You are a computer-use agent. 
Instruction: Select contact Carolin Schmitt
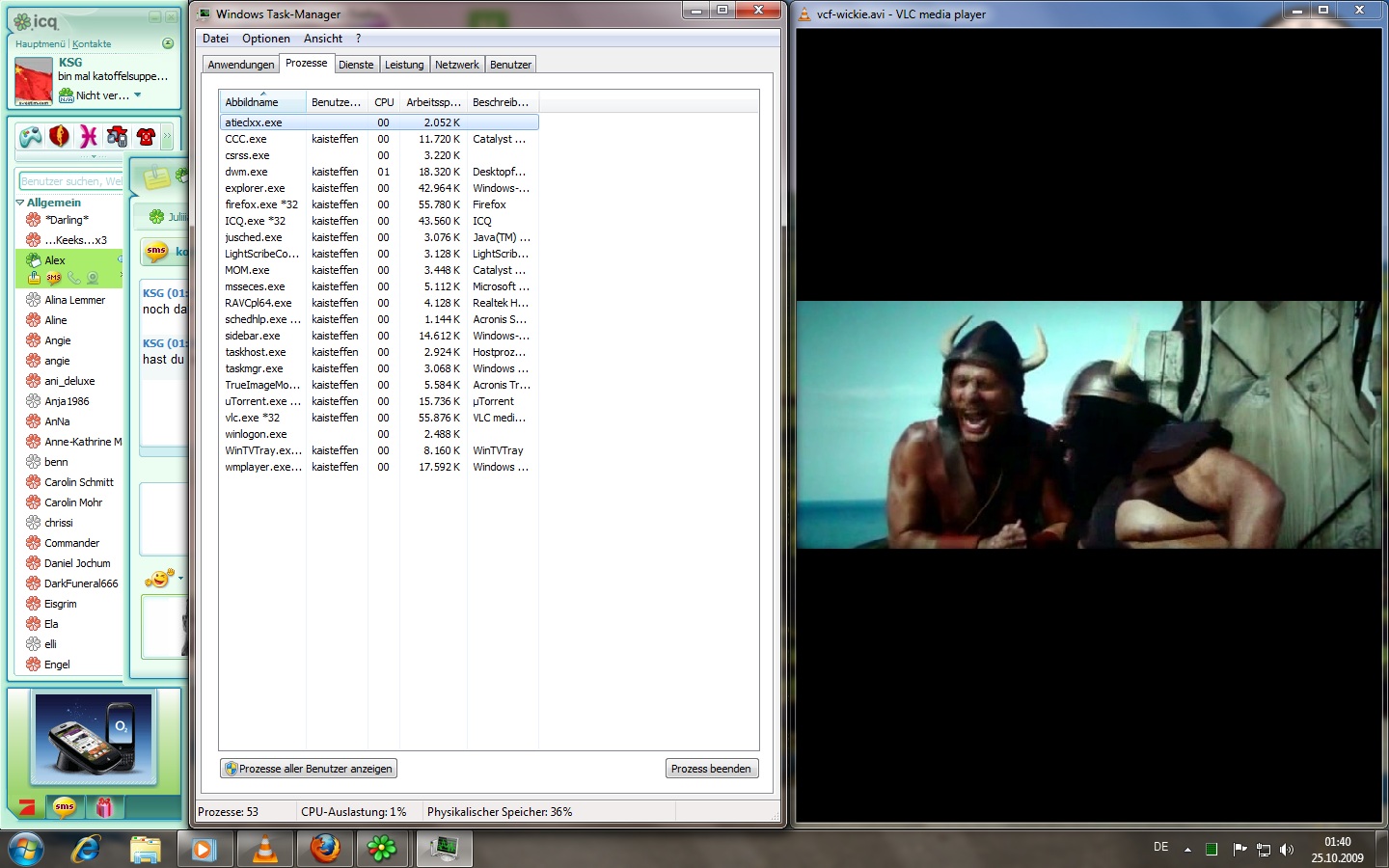click(x=79, y=482)
